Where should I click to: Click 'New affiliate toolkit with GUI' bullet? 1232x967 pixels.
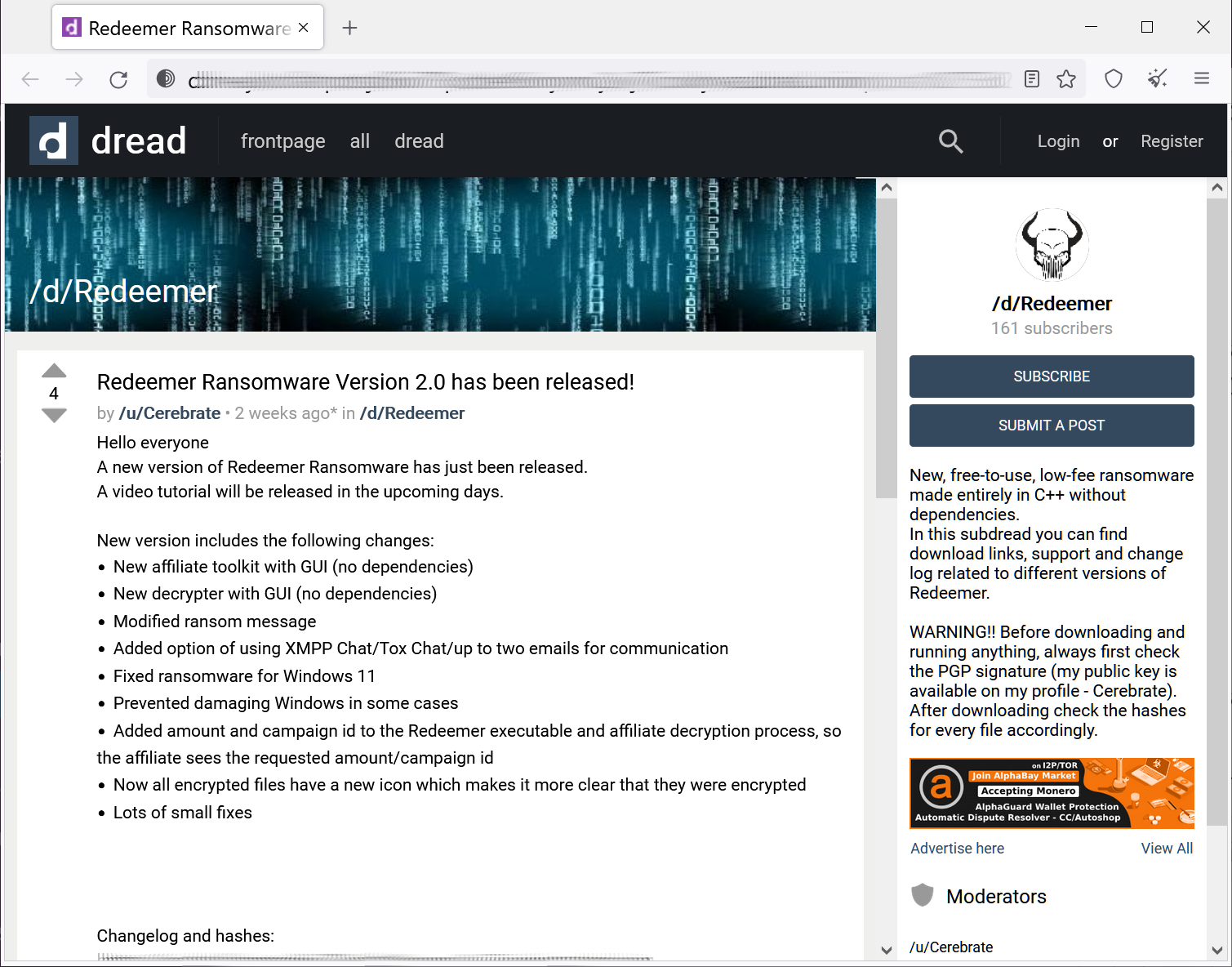tap(293, 567)
